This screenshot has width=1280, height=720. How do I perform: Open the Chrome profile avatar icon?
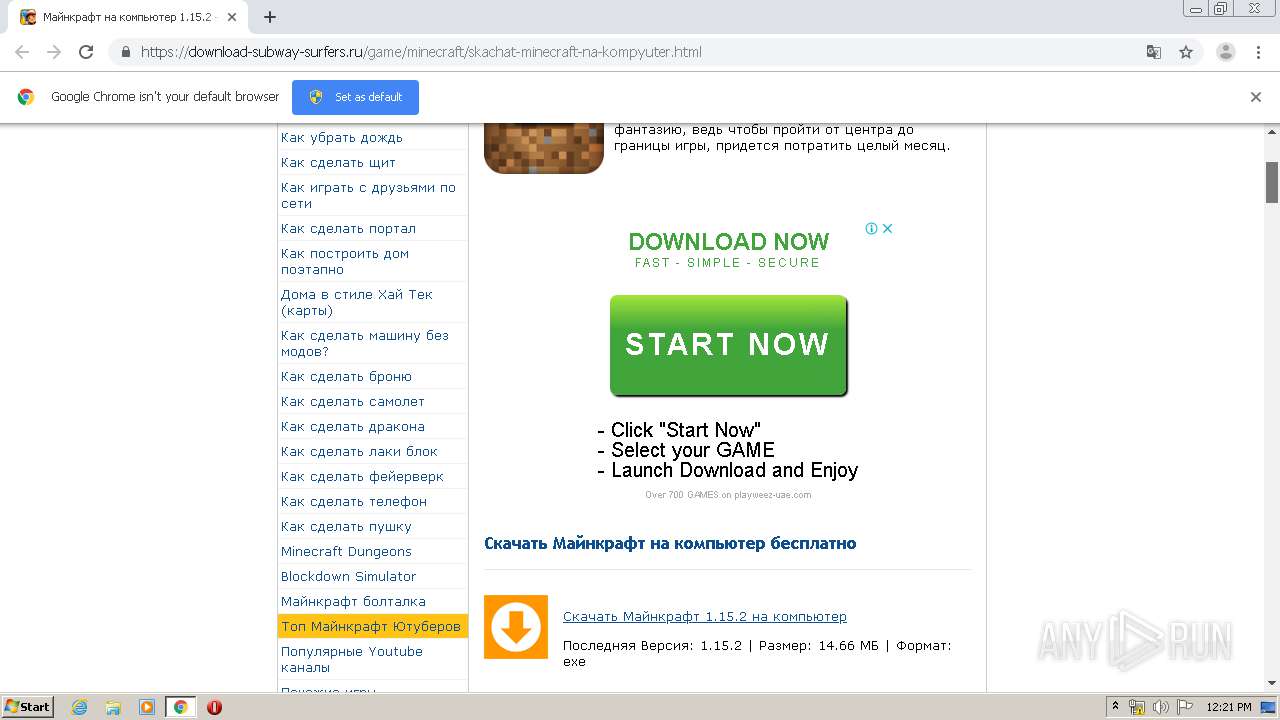click(1226, 52)
